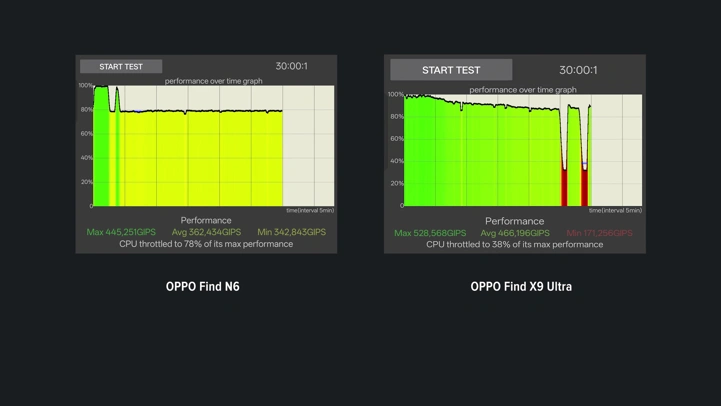Click the OPPO Find N6 caption

click(x=203, y=286)
